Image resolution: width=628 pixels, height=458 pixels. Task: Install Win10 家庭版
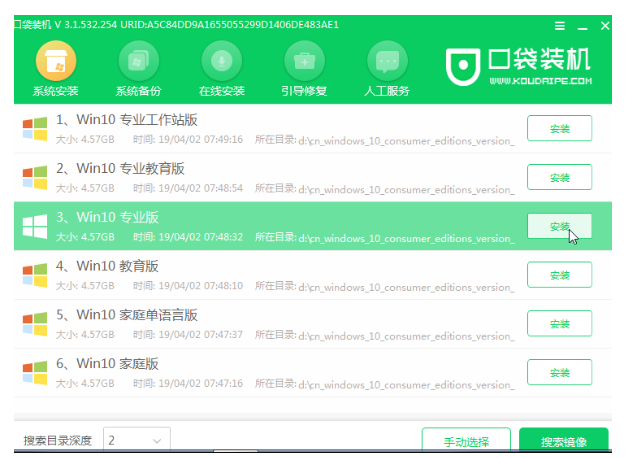pyautogui.click(x=558, y=372)
